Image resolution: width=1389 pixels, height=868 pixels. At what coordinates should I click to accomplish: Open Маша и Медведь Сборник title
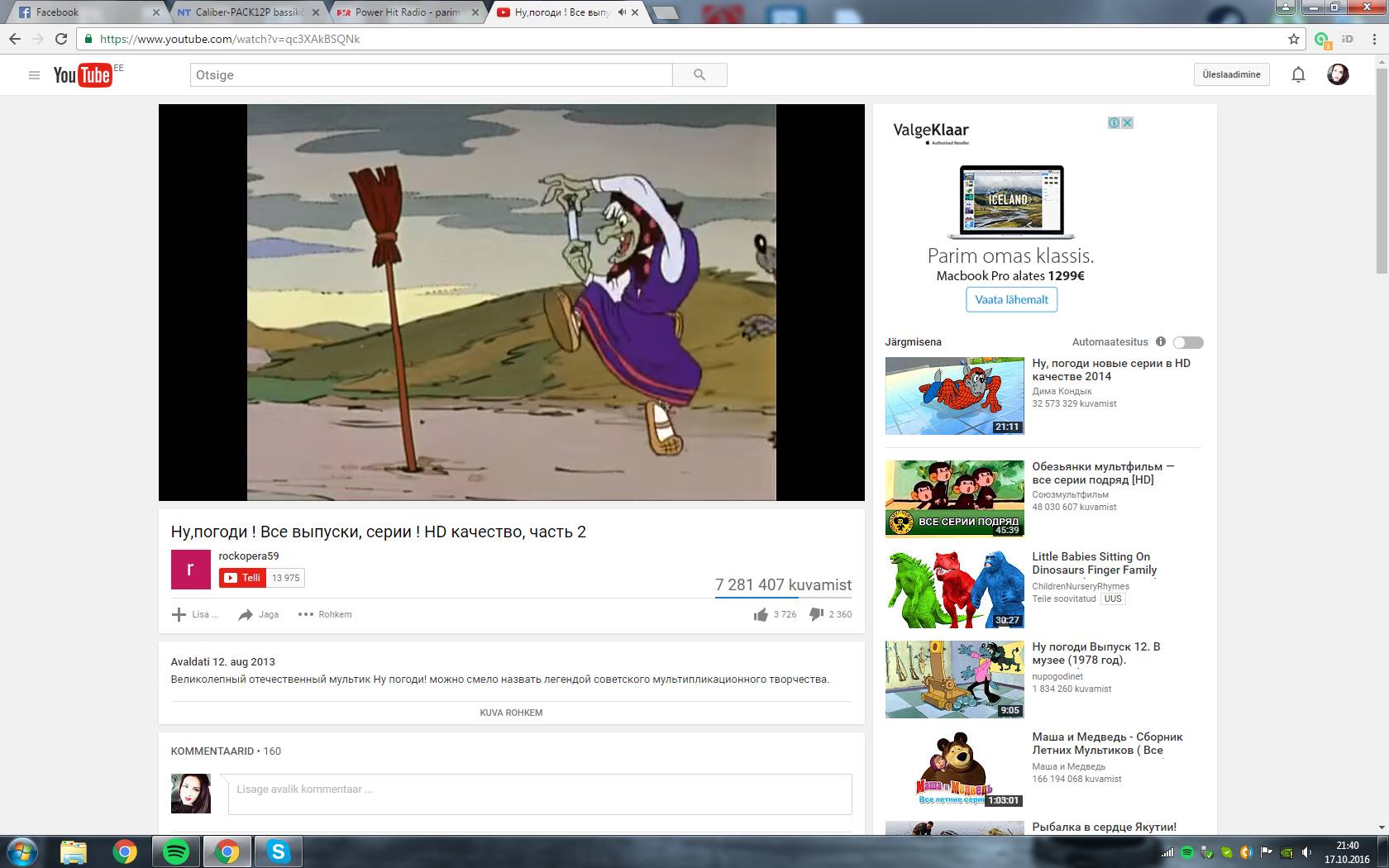[x=1107, y=743]
